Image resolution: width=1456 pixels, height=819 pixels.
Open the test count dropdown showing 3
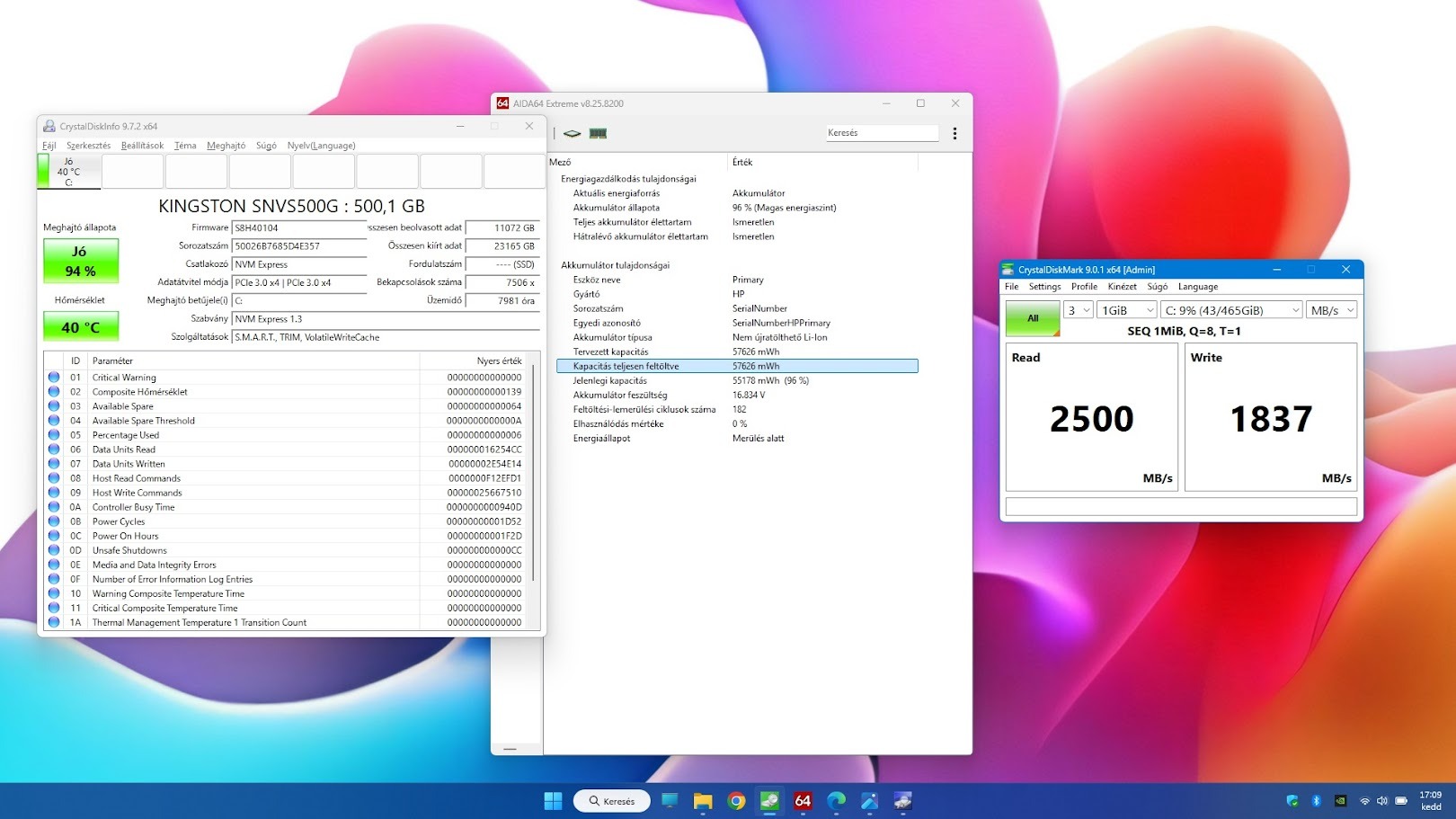pyautogui.click(x=1079, y=310)
